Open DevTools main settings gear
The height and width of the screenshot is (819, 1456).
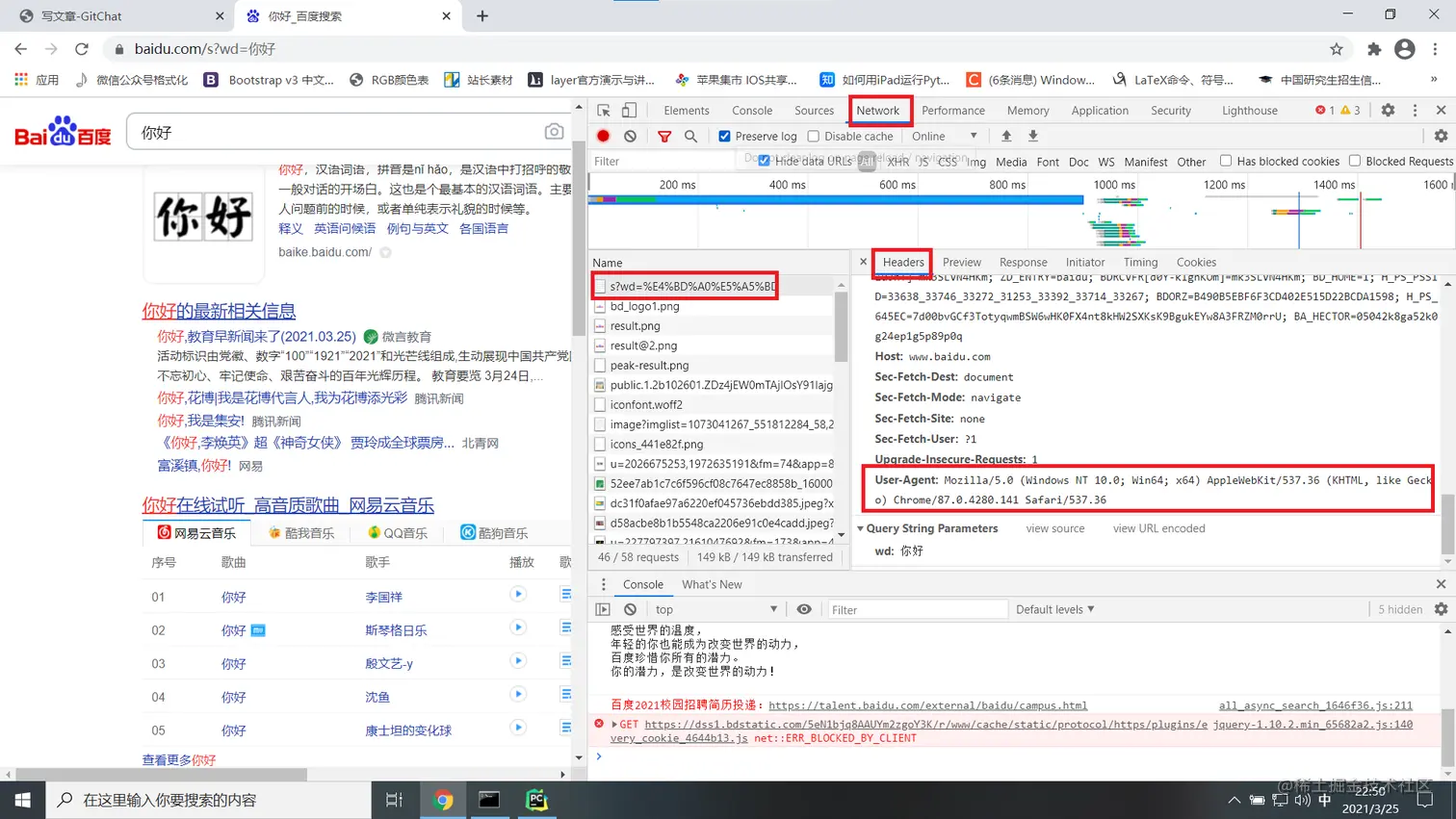click(1388, 111)
